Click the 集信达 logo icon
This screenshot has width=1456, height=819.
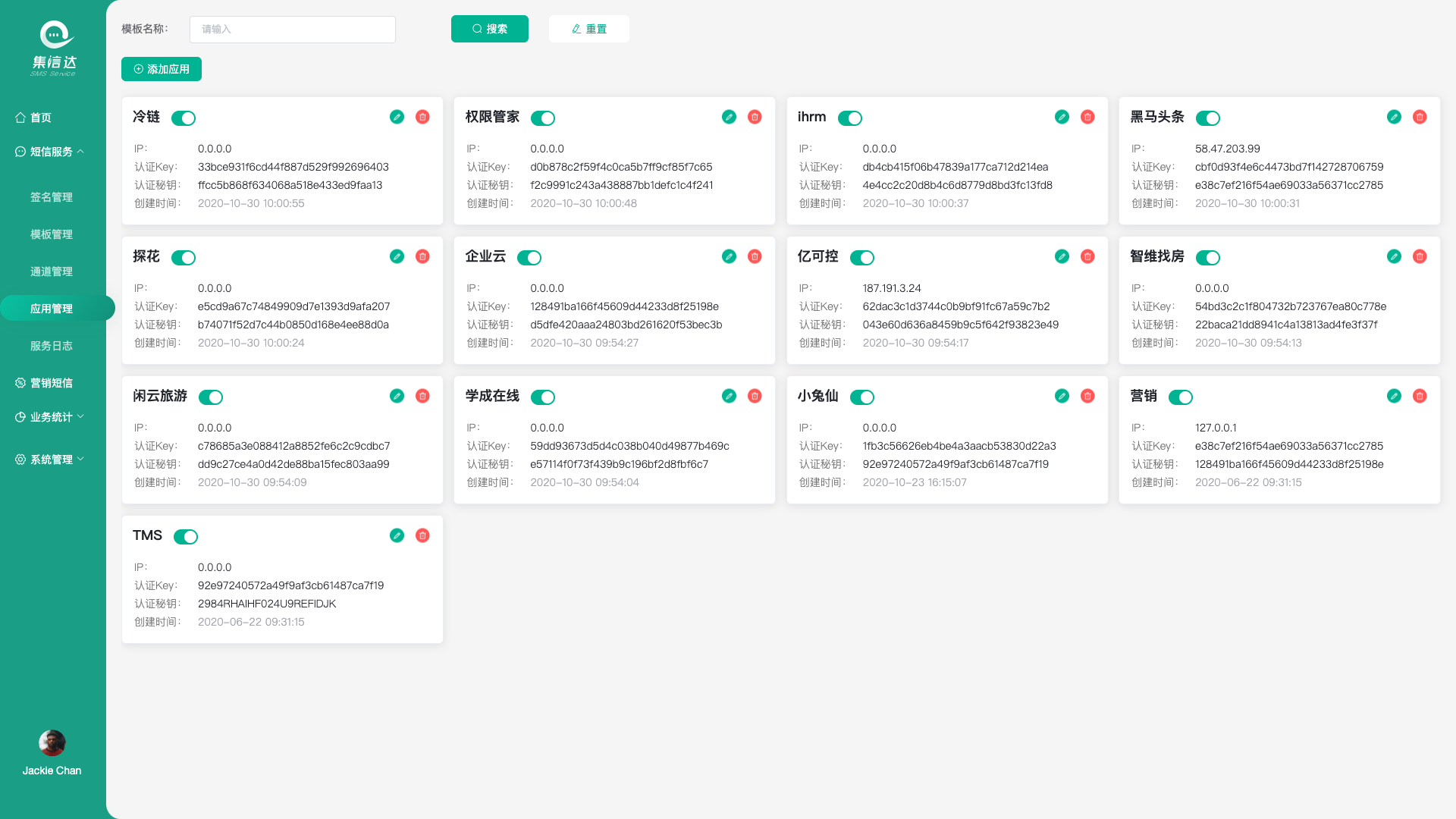tap(55, 35)
